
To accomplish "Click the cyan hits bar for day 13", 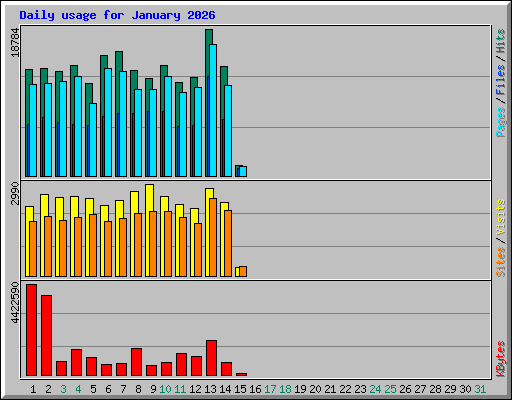I will point(213,110).
